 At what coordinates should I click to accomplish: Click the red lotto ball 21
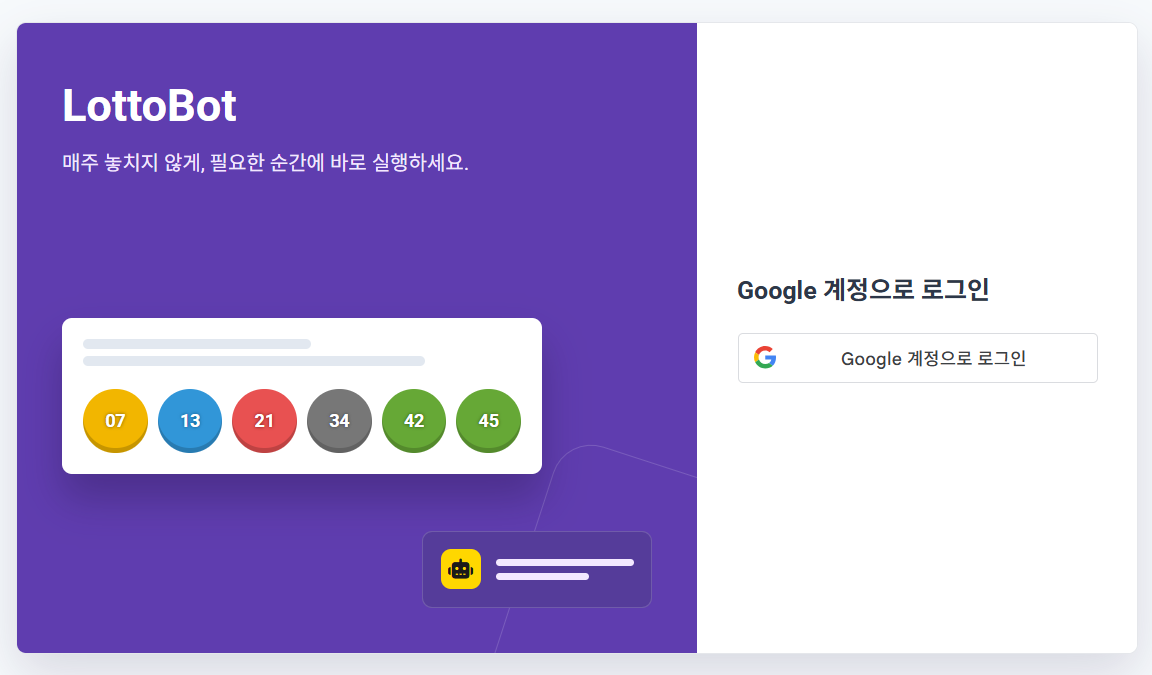[x=264, y=421]
